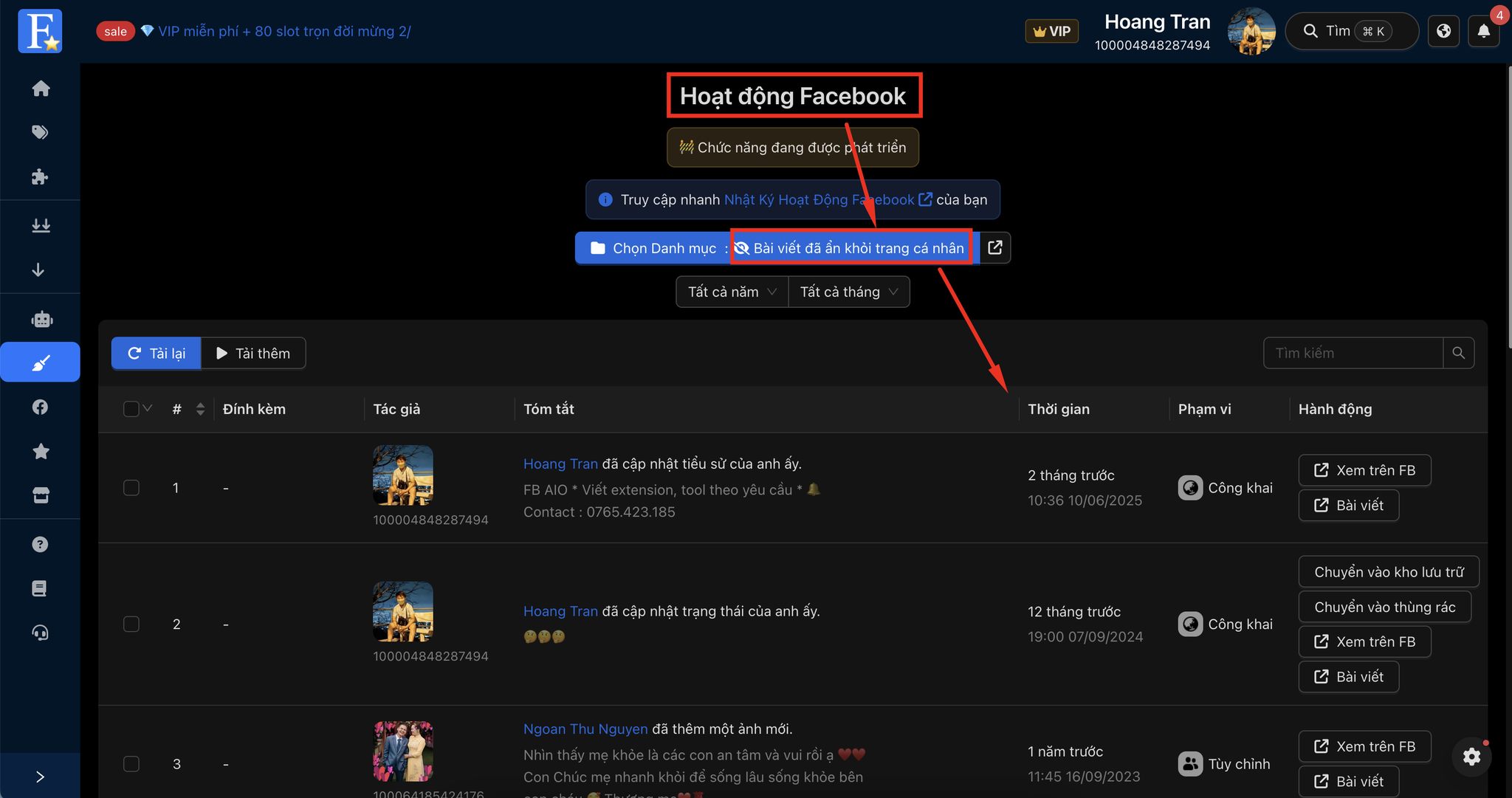Screen dimensions: 1512x798
Task: Open the home icon in the sidebar
Action: pos(41,89)
